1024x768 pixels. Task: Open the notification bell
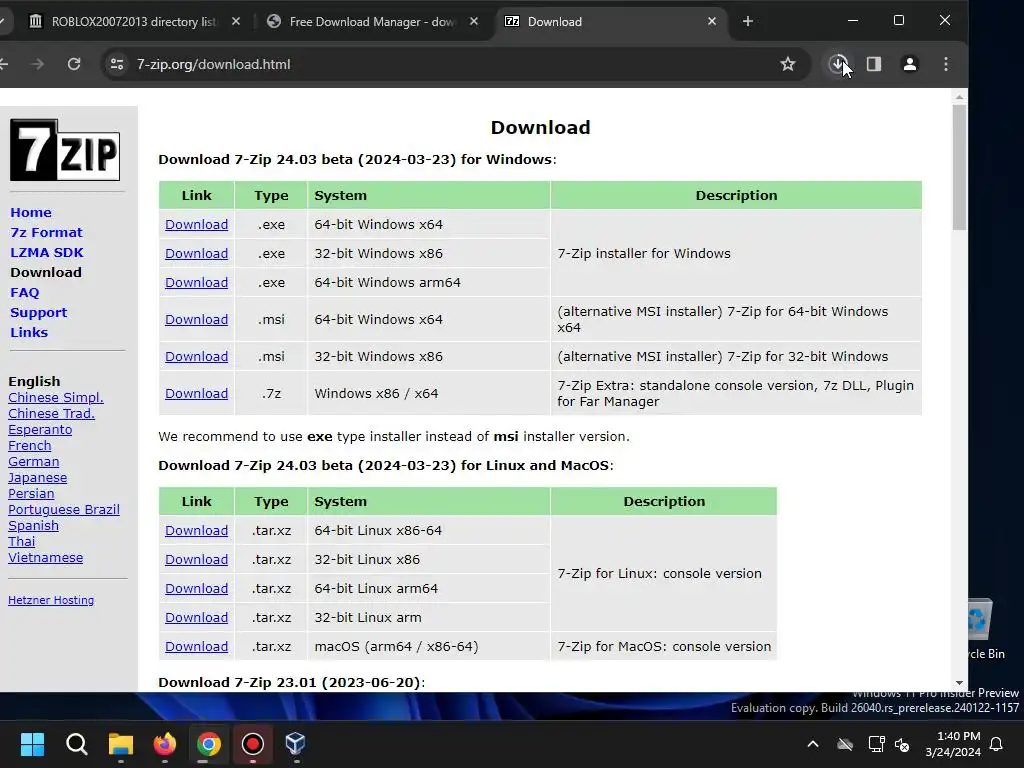997,744
